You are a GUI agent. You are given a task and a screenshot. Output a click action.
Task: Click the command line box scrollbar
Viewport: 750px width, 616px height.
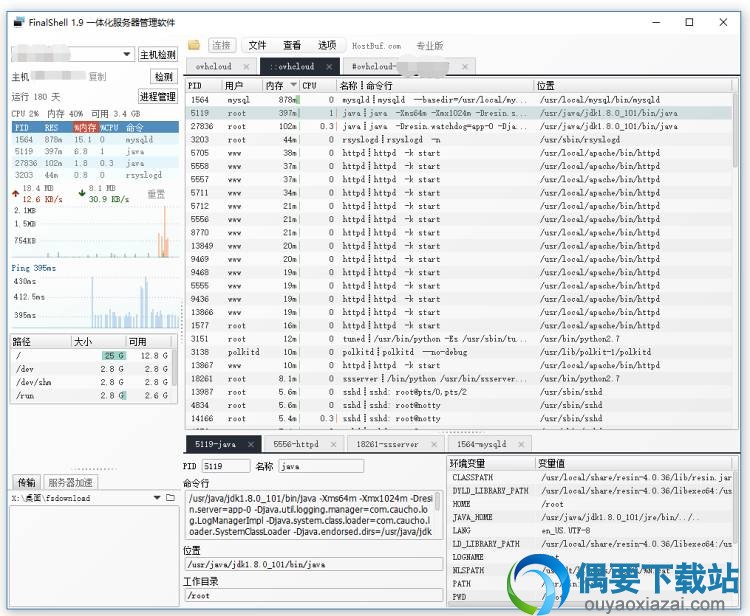pos(438,501)
